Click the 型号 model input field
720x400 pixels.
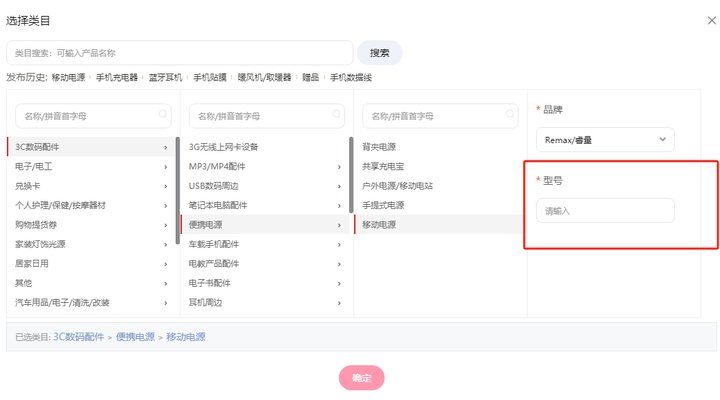click(x=605, y=211)
